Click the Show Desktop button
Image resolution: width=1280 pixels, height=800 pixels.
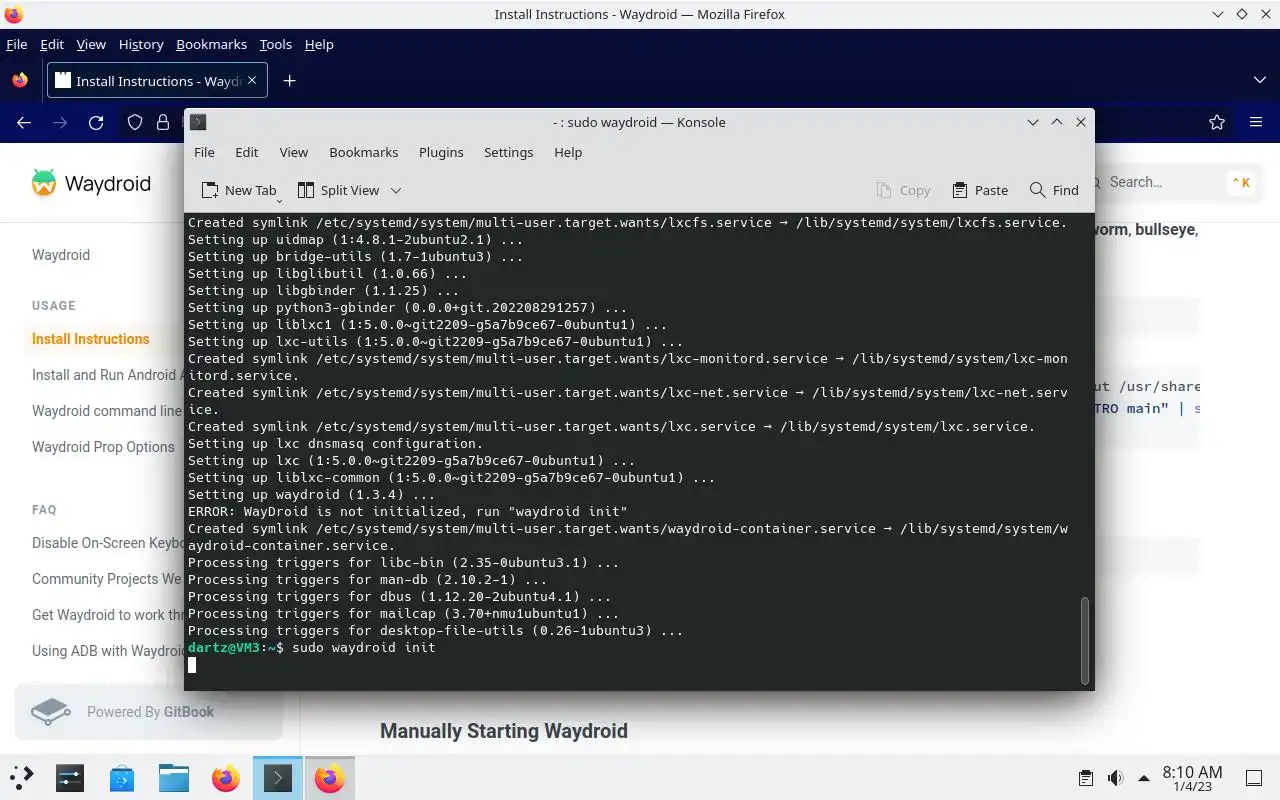tap(1253, 778)
